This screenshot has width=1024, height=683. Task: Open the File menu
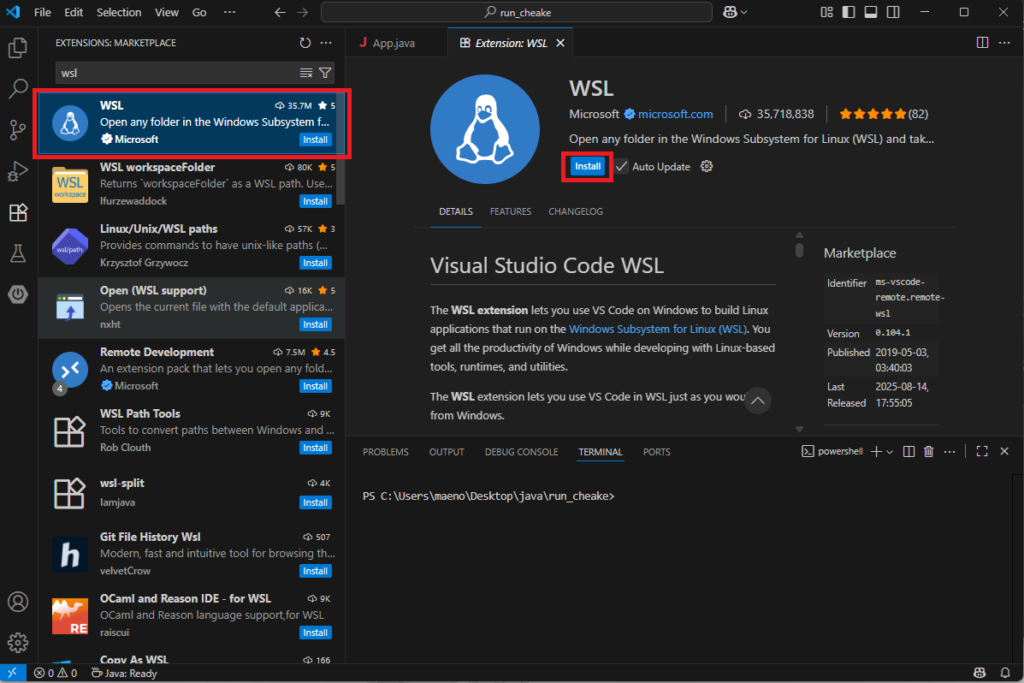pyautogui.click(x=42, y=12)
